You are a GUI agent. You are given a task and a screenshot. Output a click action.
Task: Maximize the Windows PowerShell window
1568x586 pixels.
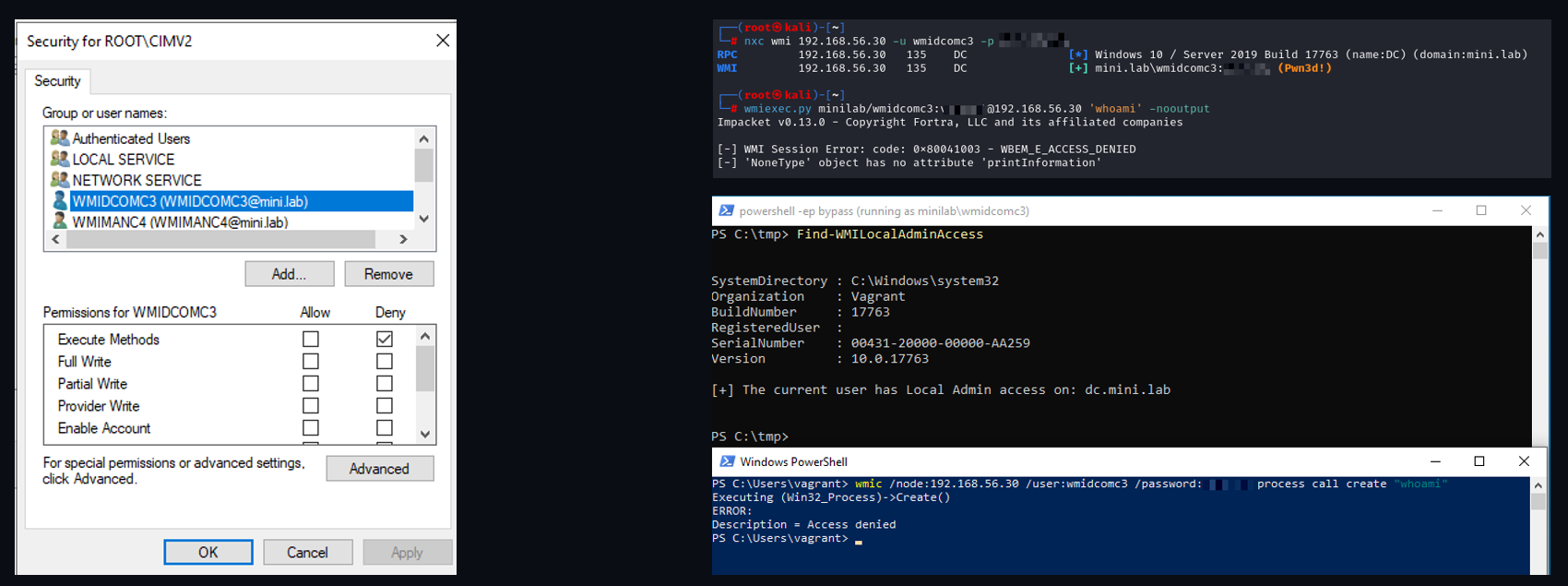pyautogui.click(x=1479, y=461)
